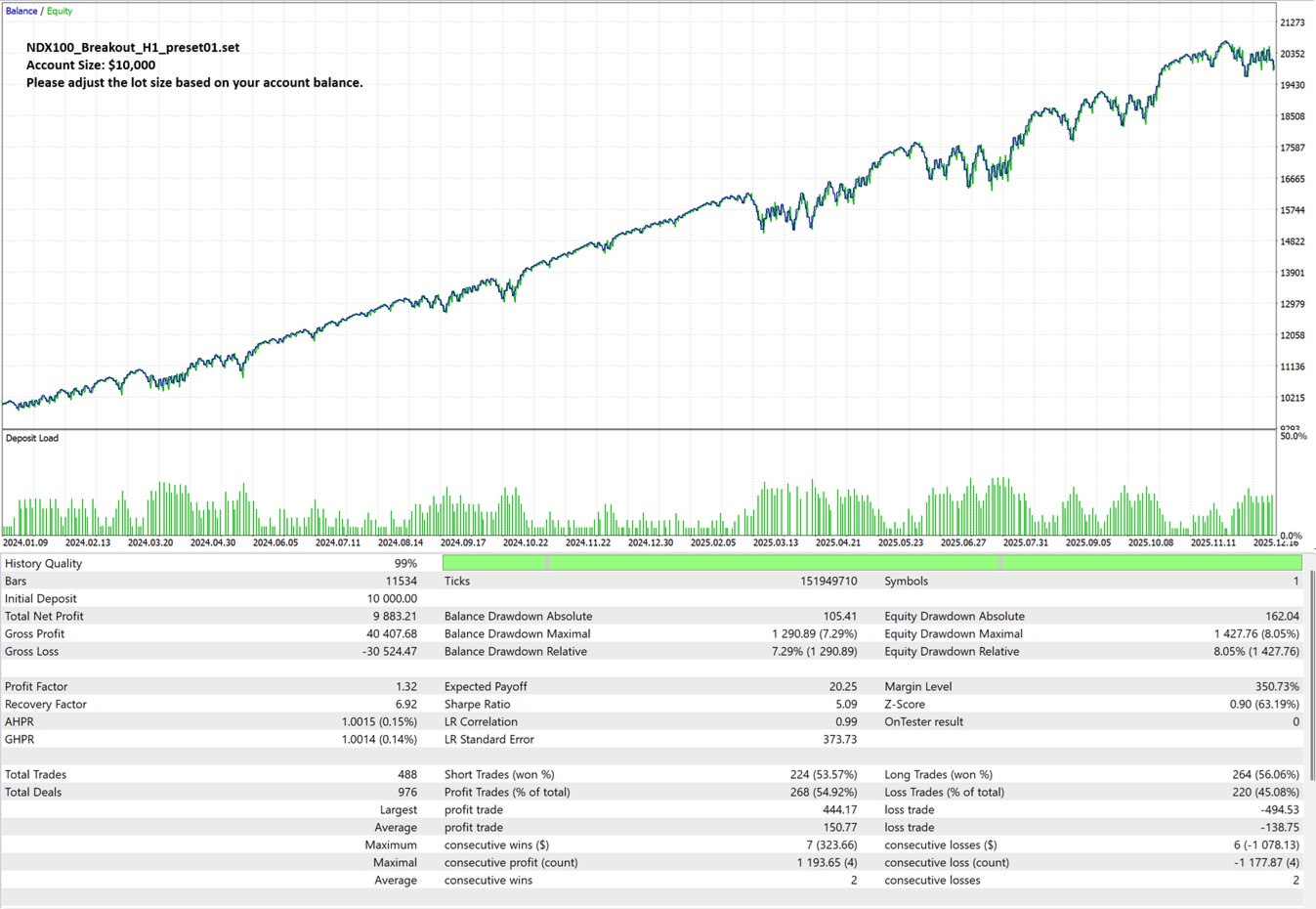Click the Equity Drawdown Absolute value "162.04"
The height and width of the screenshot is (909, 1316).
click(x=1283, y=616)
